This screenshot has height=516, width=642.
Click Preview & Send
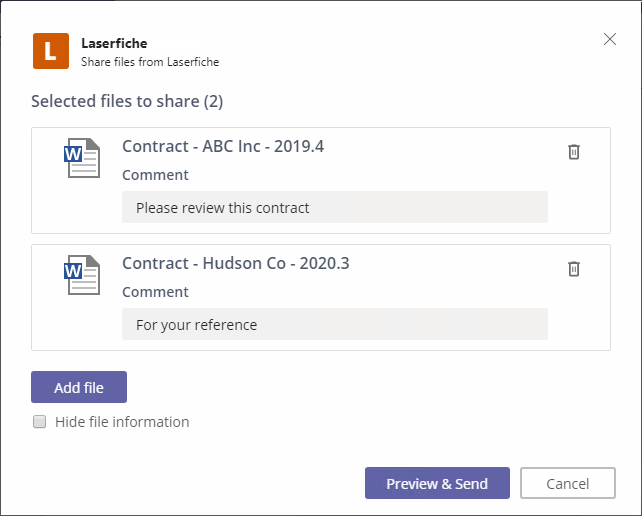click(437, 483)
